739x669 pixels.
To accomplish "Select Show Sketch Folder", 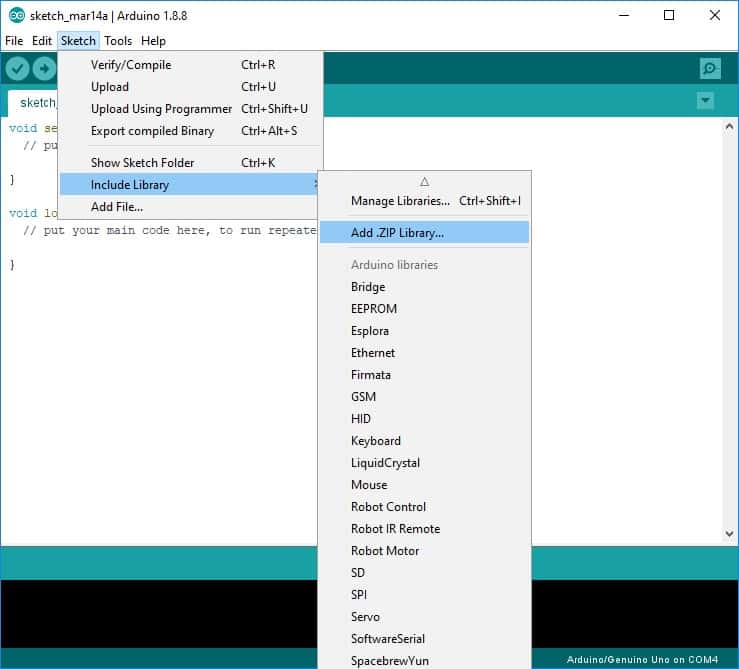I will 190,163.
